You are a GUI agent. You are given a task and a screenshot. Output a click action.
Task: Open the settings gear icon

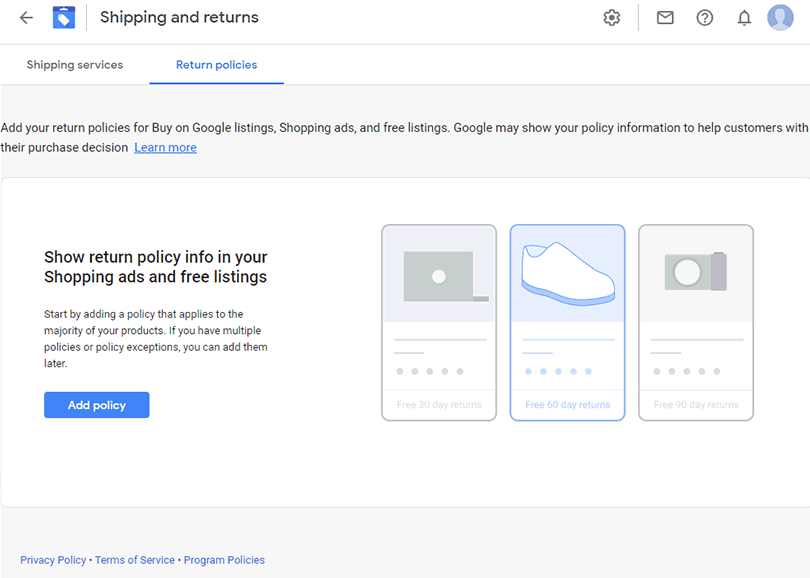612,18
